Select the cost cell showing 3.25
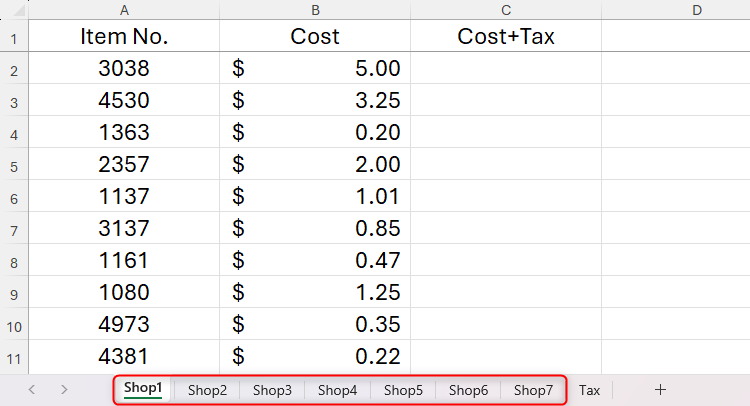 click(315, 101)
